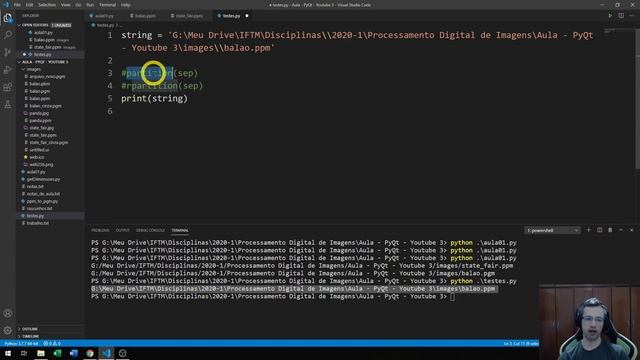Image resolution: width=640 pixels, height=360 pixels.
Task: Open trabalho.txt in explorer tree
Action: point(38,223)
